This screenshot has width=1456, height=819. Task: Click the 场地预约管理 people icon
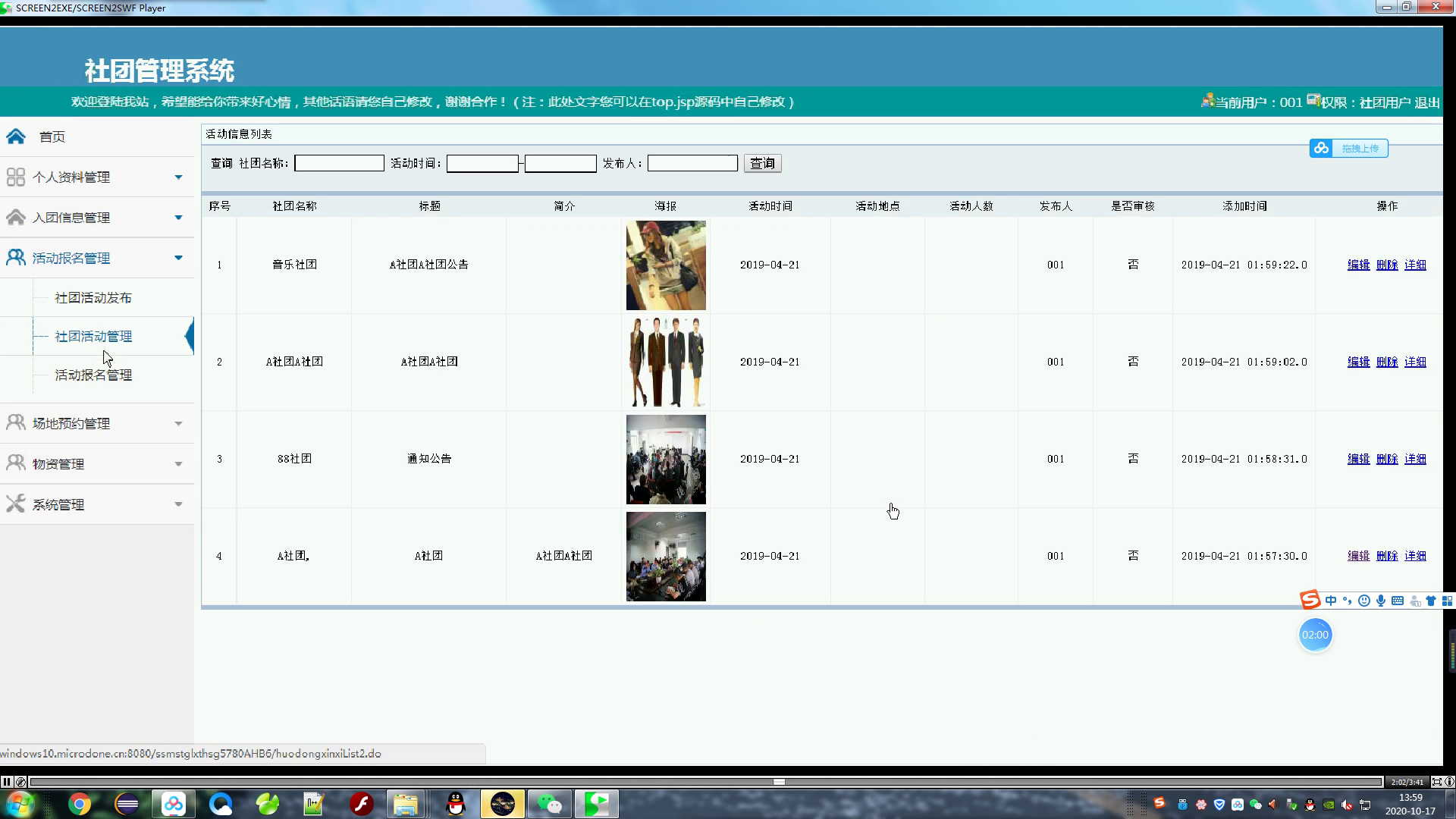16,422
